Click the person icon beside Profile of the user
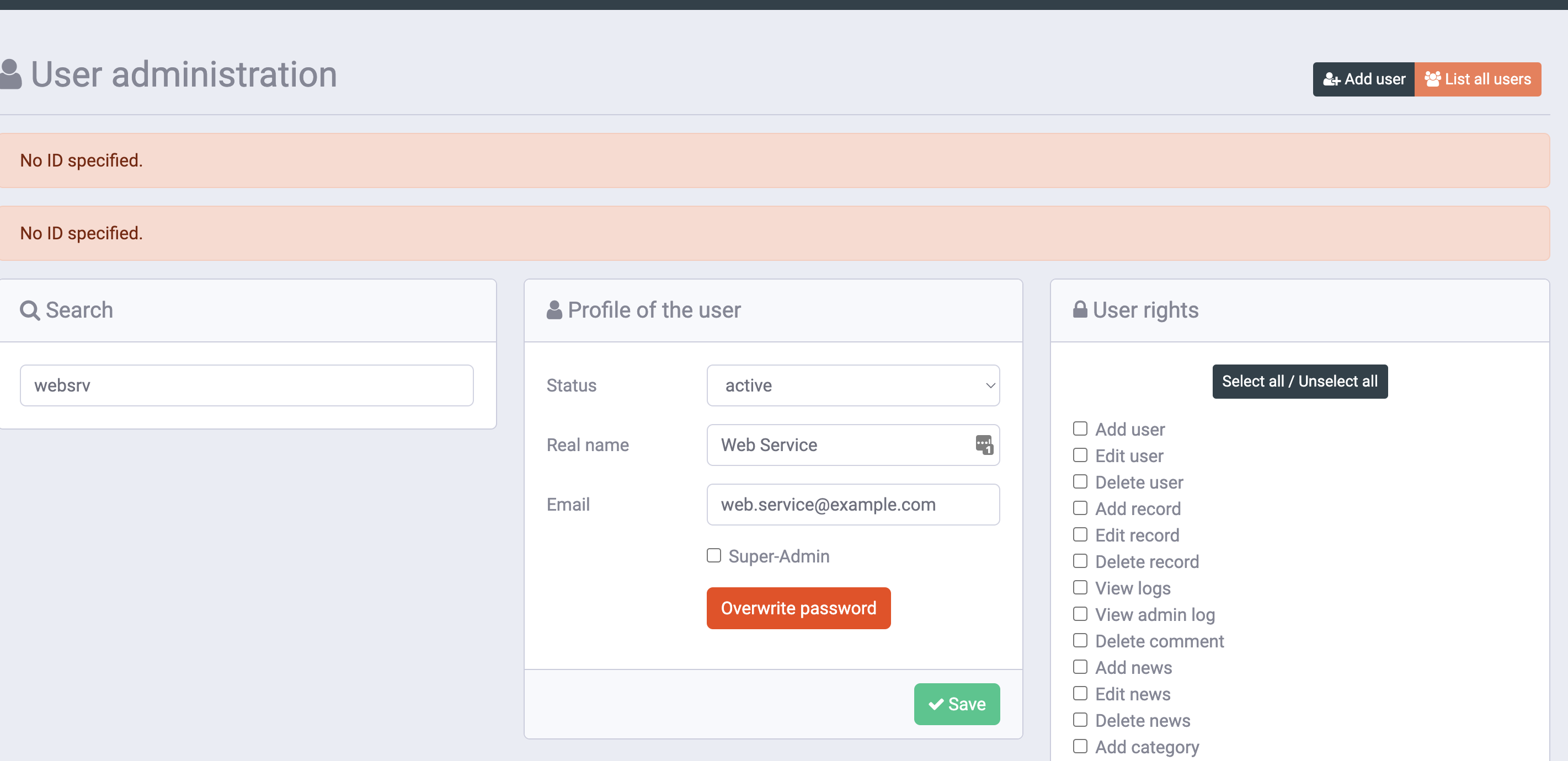The image size is (1568, 761). pyautogui.click(x=554, y=310)
